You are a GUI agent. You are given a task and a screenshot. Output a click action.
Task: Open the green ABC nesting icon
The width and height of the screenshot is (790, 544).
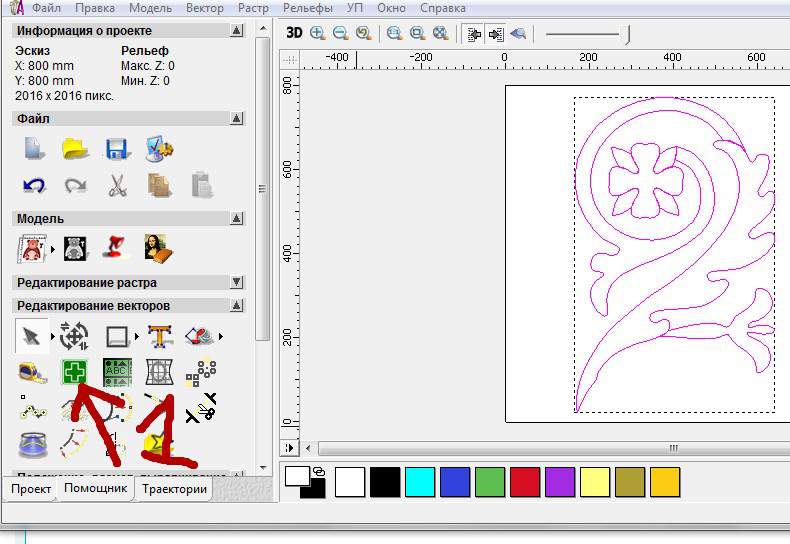(117, 373)
